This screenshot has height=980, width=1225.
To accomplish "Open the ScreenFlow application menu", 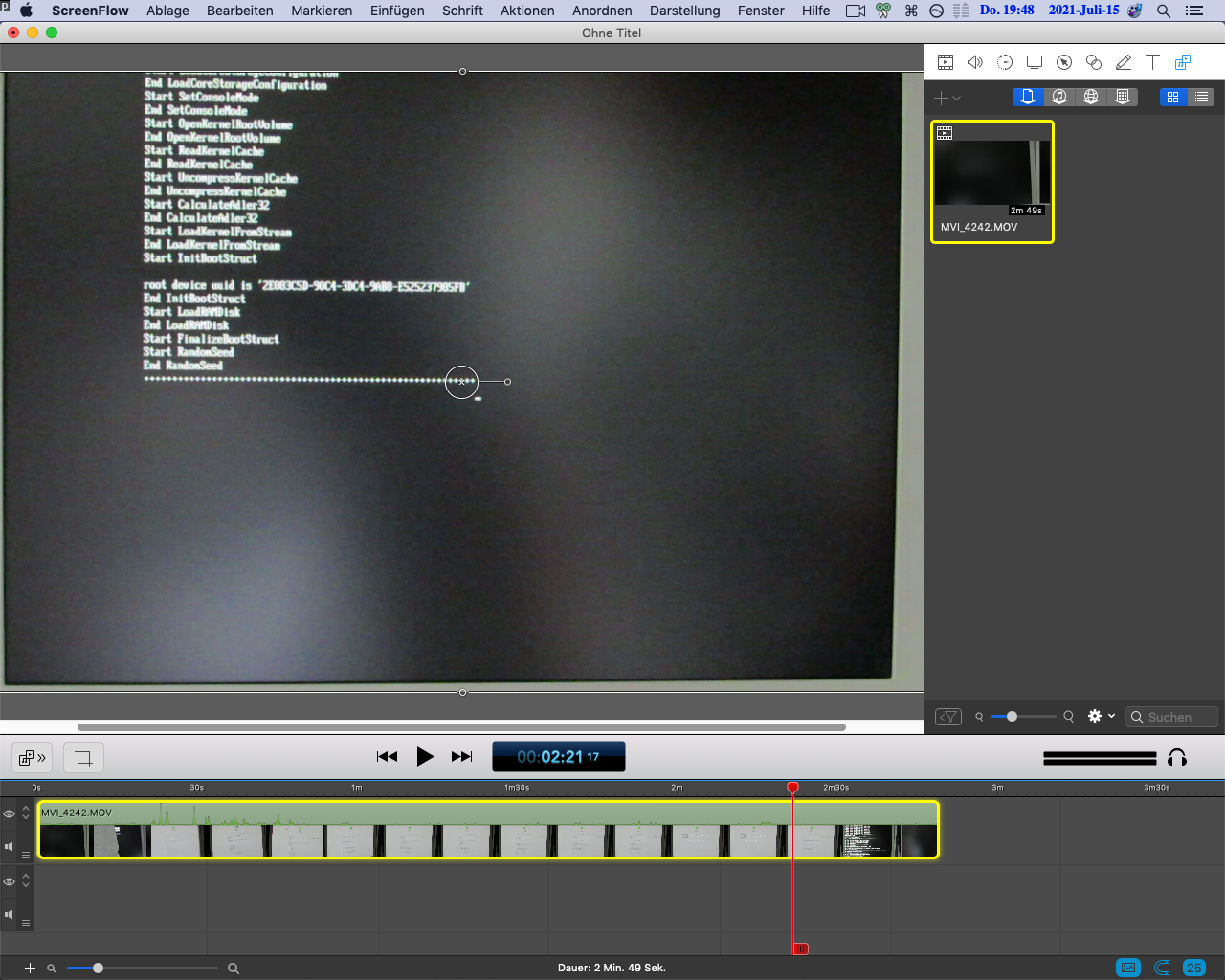I will 90,11.
